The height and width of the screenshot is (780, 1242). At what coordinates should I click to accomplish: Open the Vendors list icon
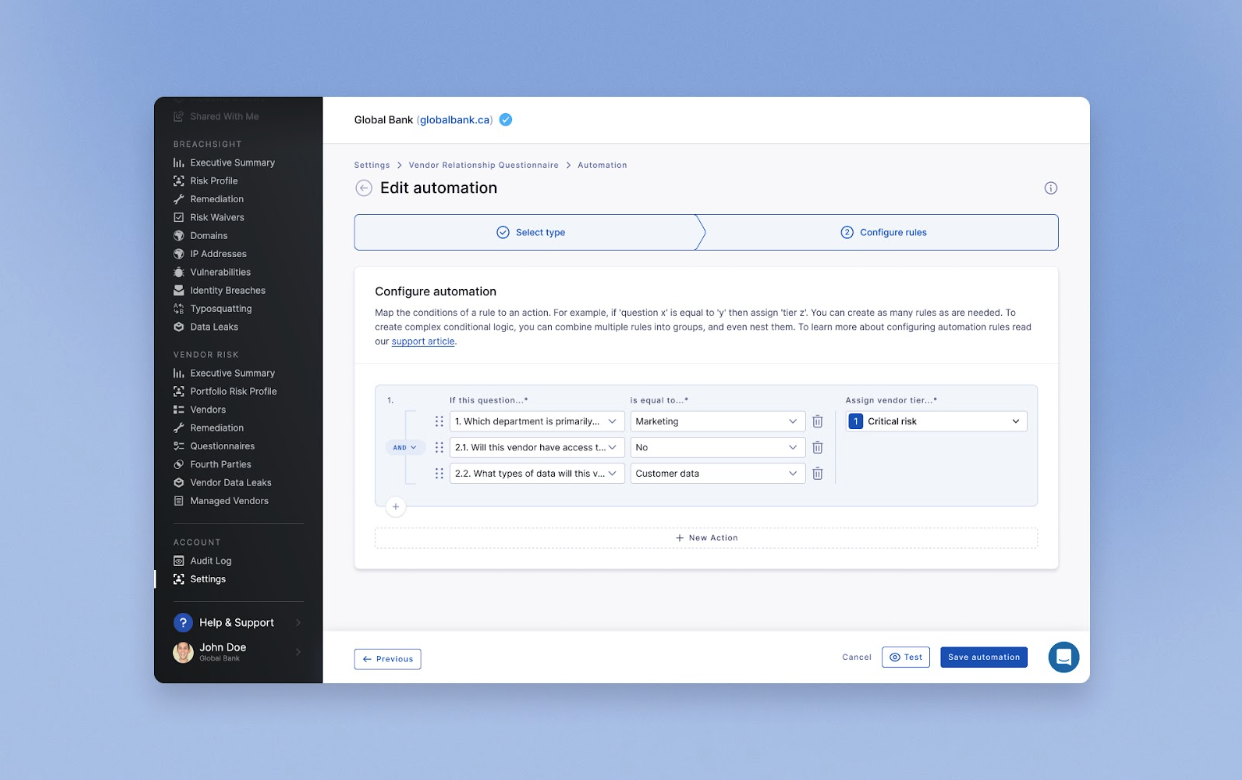179,410
